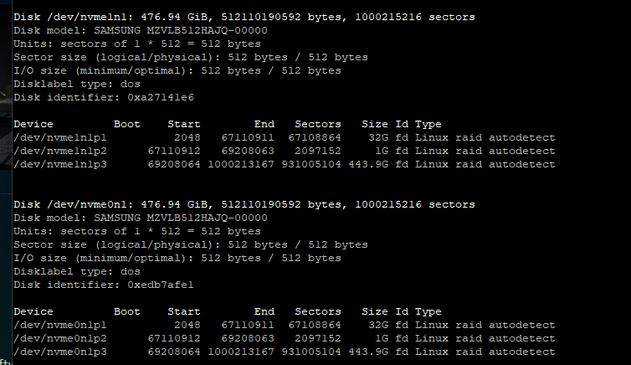Click the /dev/nvme1n1p3 device entry

pos(60,165)
